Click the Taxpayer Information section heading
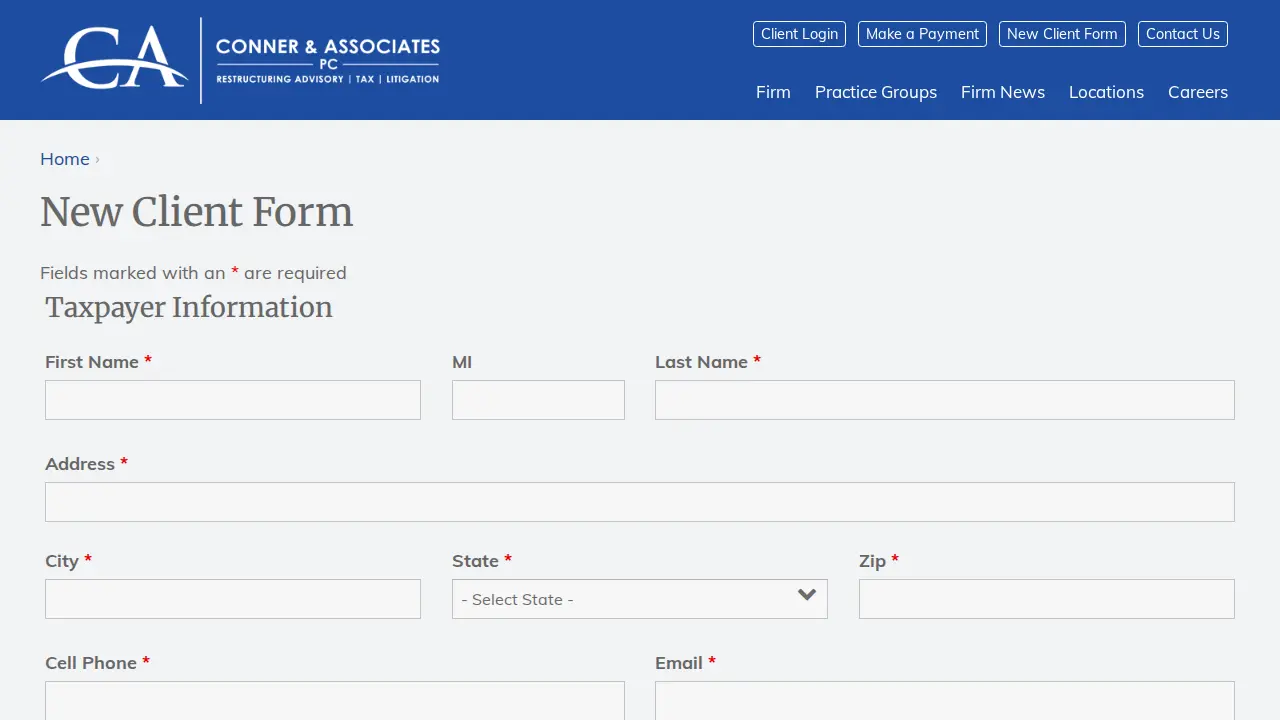This screenshot has height=720, width=1280. pos(189,307)
